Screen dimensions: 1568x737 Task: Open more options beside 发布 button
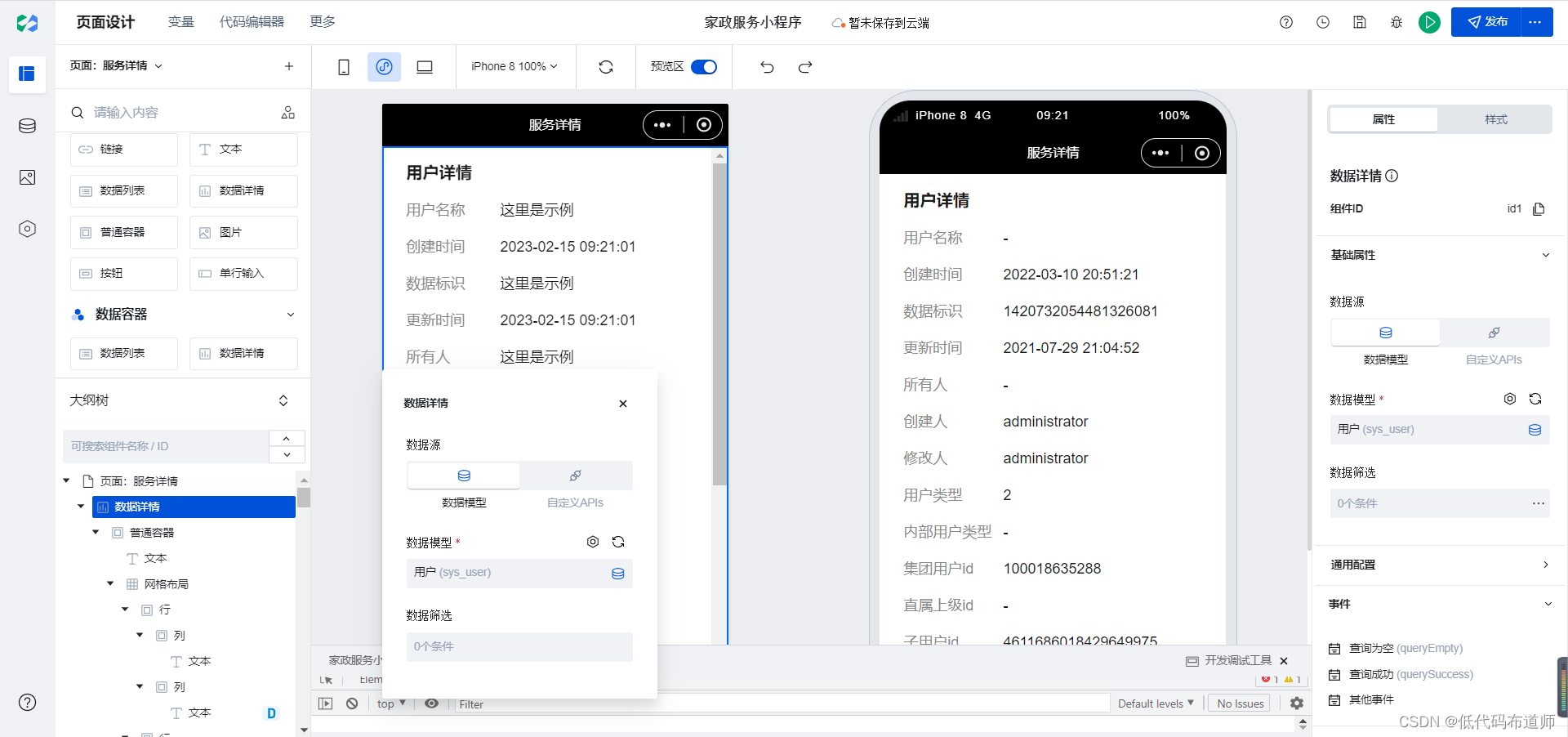(1535, 22)
